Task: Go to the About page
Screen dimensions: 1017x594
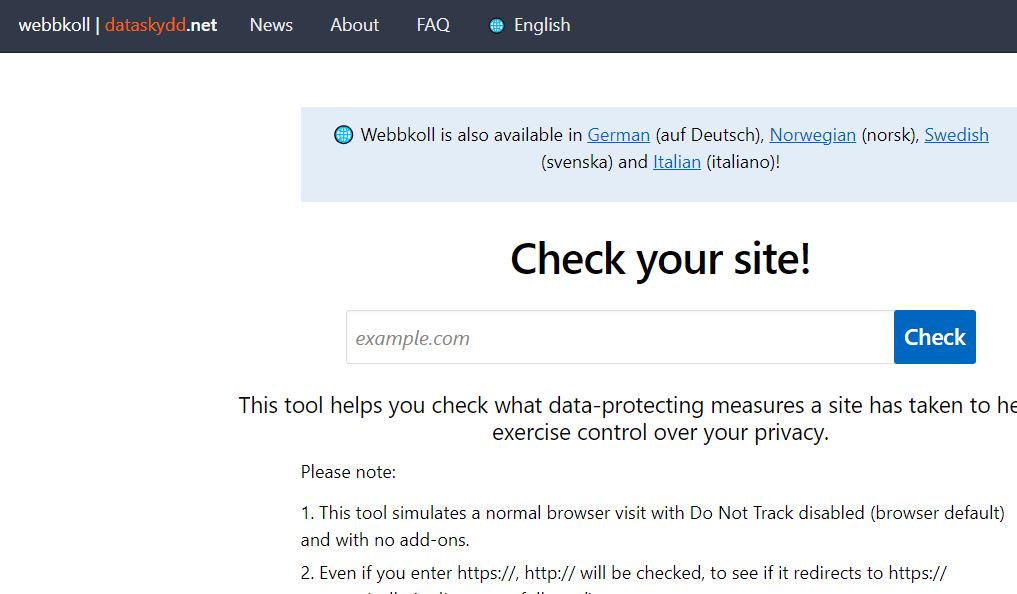Action: 354,25
